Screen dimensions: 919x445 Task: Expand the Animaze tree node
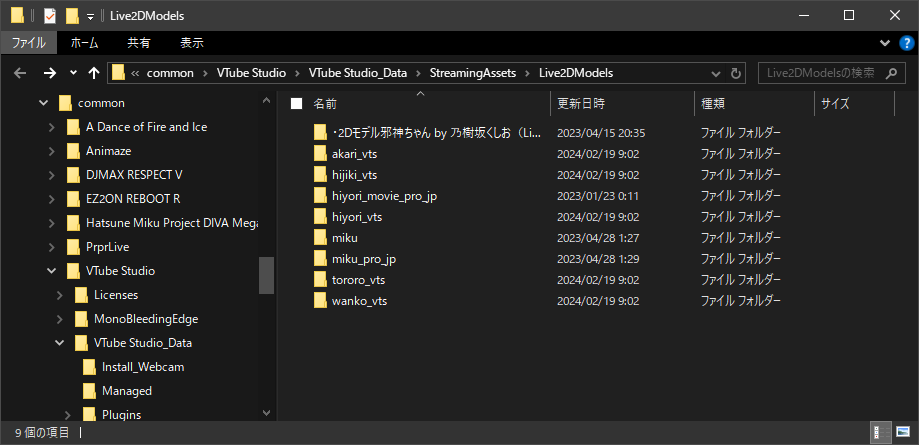click(x=52, y=151)
